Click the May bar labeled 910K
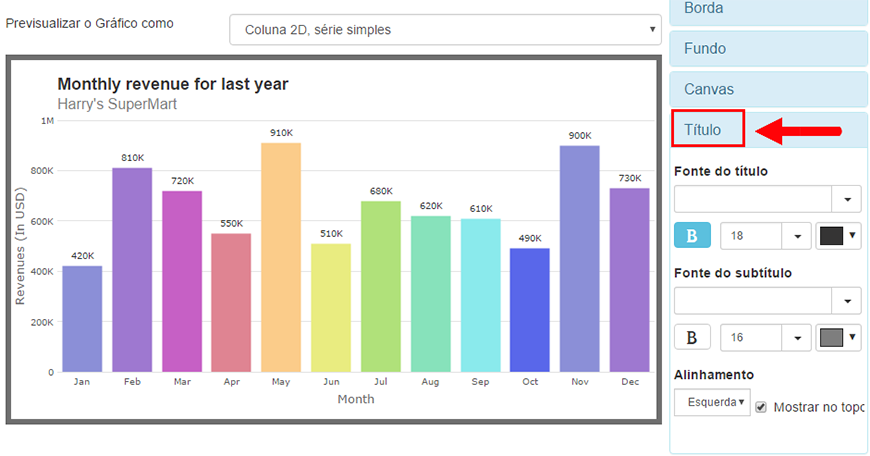This screenshot has height=456, width=870. click(281, 257)
